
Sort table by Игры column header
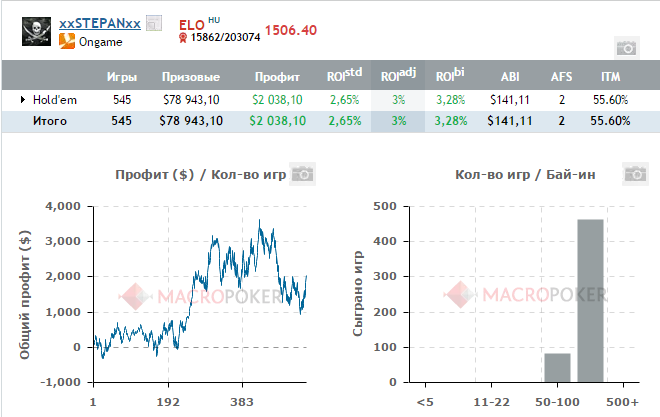pyautogui.click(x=121, y=77)
